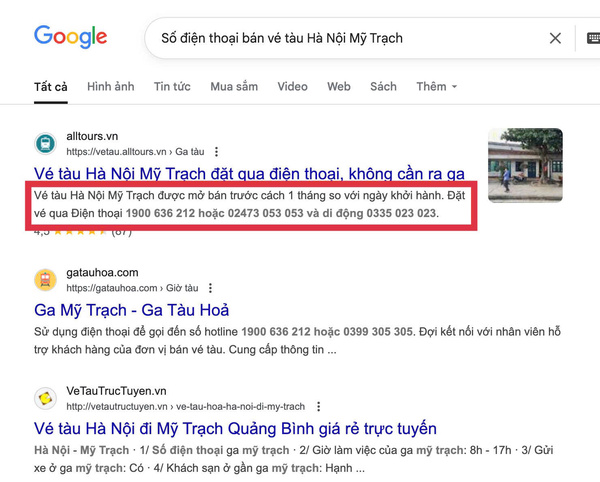Click the alltours.vn site favicon

[x=46, y=144]
